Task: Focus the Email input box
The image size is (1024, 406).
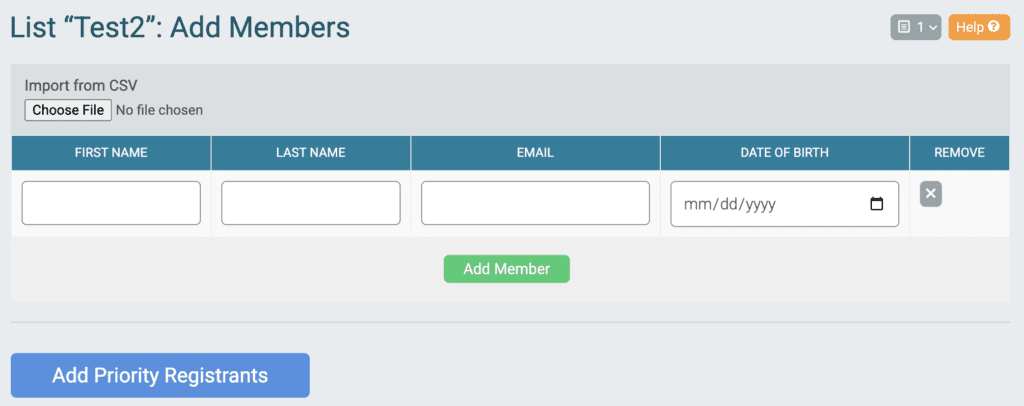Action: pos(536,203)
